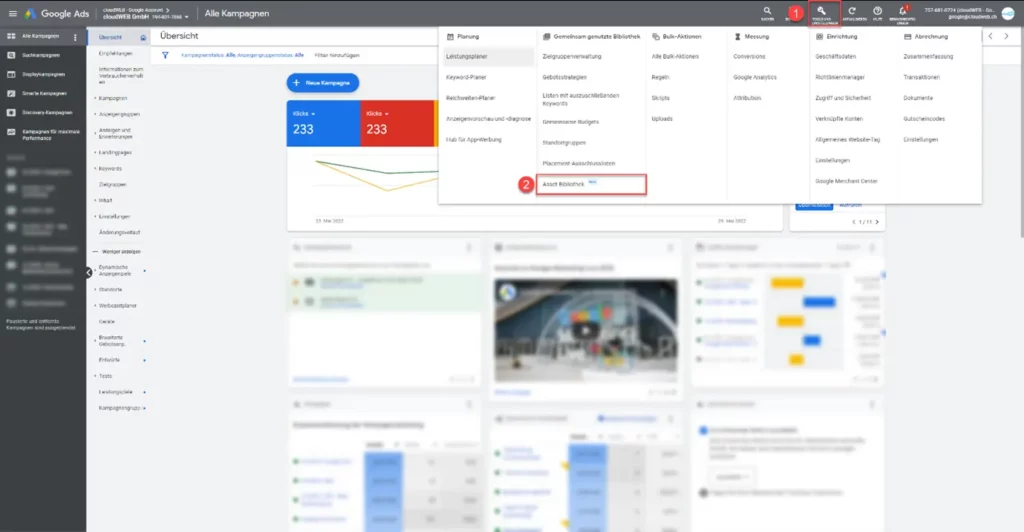Click the maximum Performance campaigns icon
Image resolution: width=1024 pixels, height=532 pixels.
(x=11, y=132)
